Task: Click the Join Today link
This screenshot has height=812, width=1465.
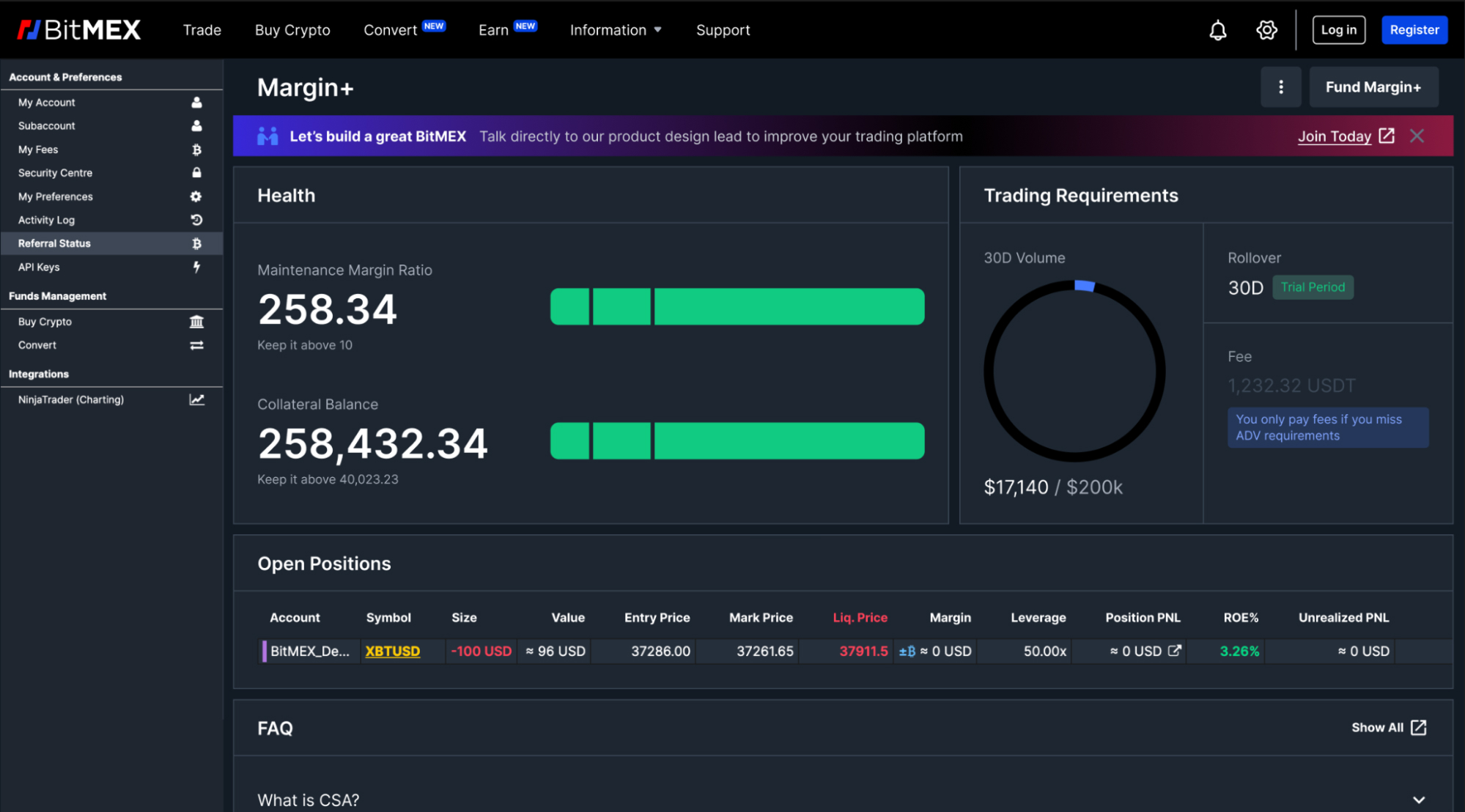Action: 1334,136
